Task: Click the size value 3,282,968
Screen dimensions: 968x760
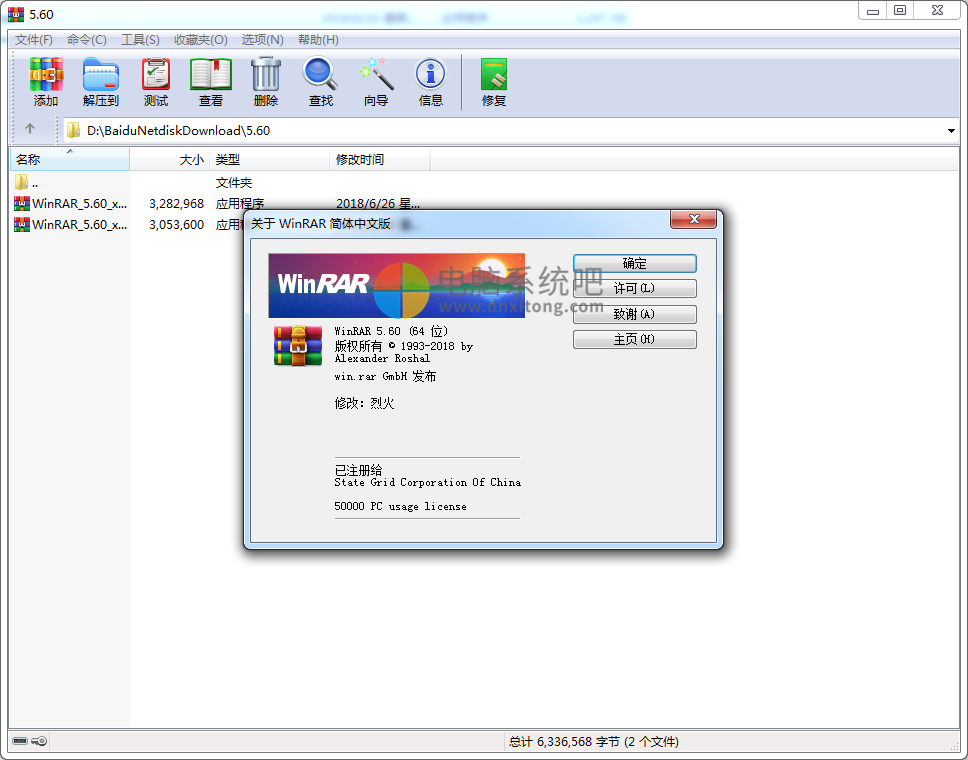Action: click(177, 204)
